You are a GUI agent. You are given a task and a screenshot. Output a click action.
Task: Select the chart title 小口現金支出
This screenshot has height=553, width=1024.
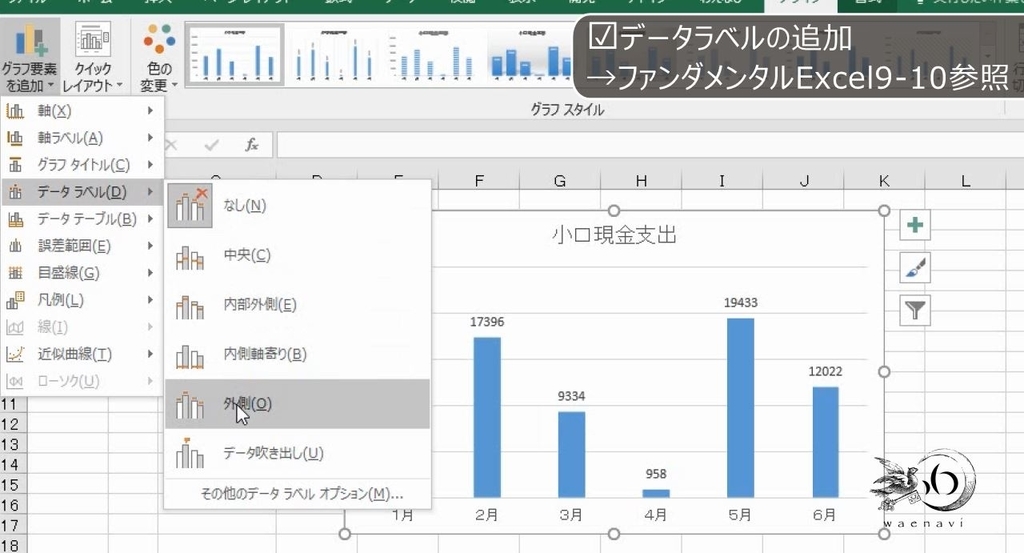(615, 235)
